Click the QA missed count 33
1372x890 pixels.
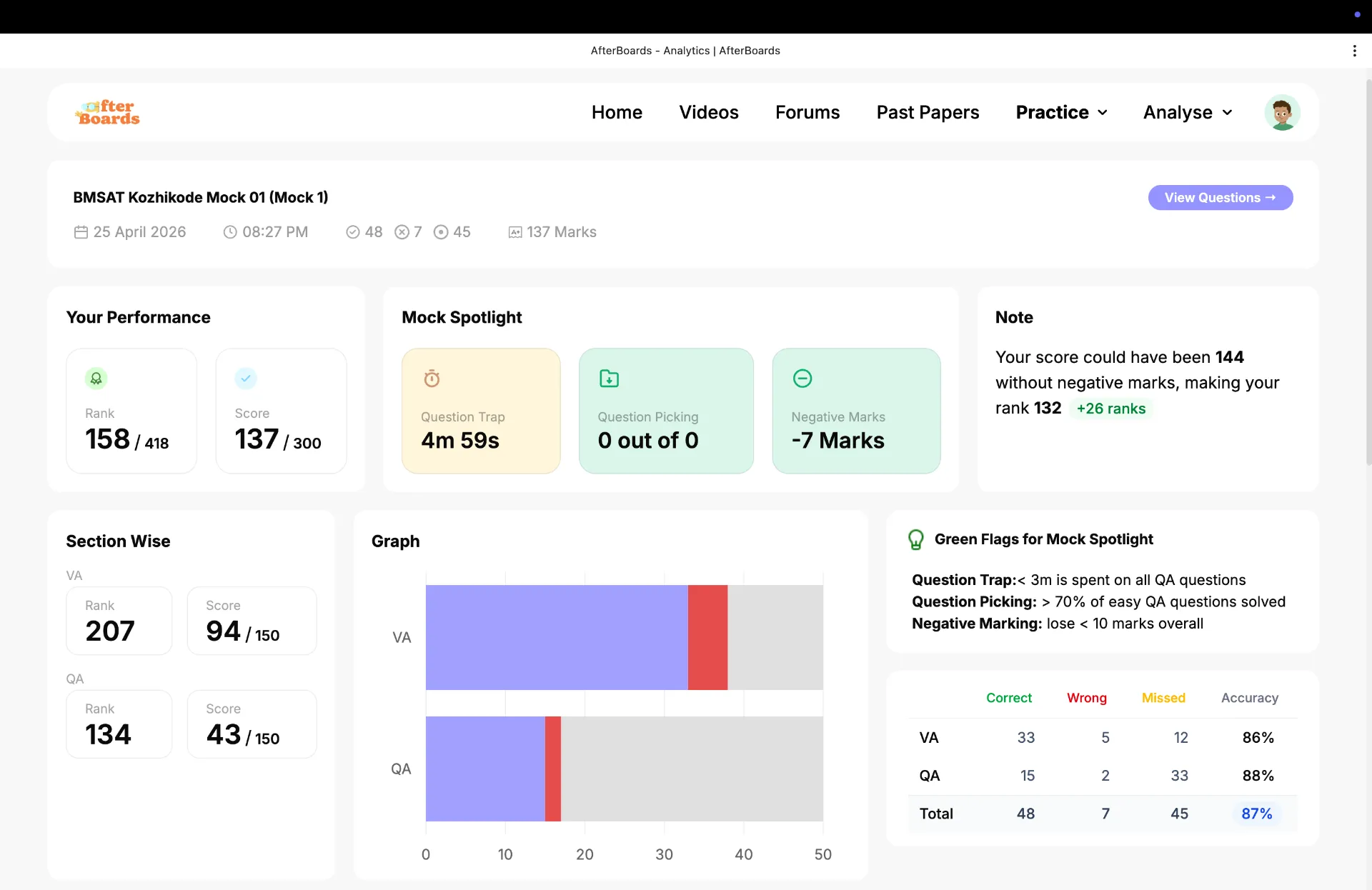pos(1180,776)
